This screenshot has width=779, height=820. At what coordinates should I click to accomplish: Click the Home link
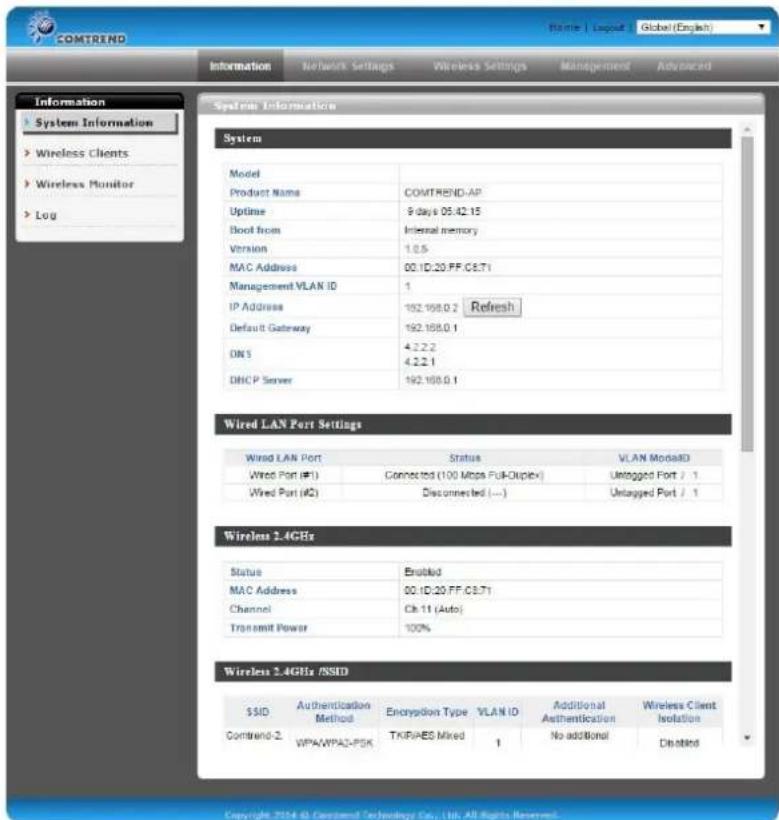click(x=565, y=27)
